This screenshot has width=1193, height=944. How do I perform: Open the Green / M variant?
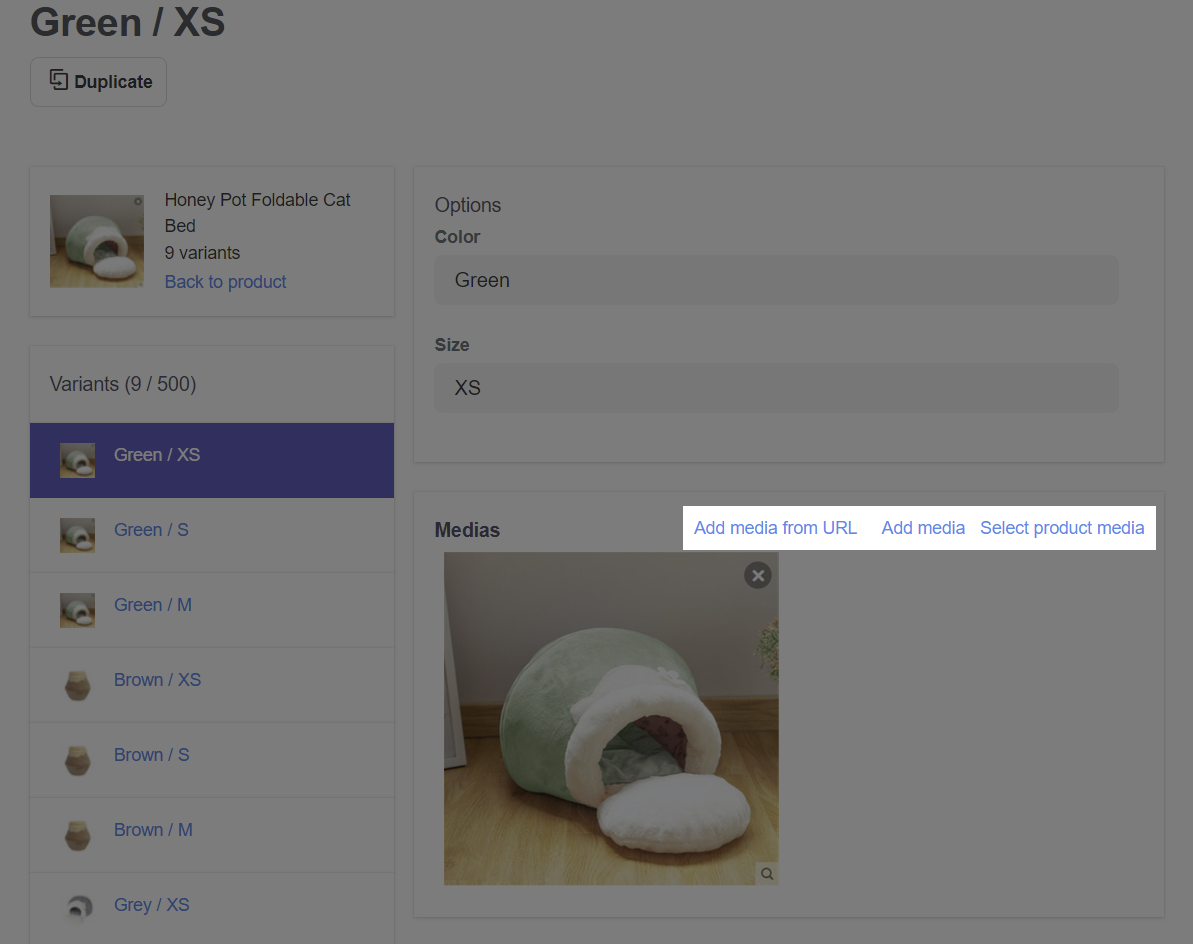point(153,605)
